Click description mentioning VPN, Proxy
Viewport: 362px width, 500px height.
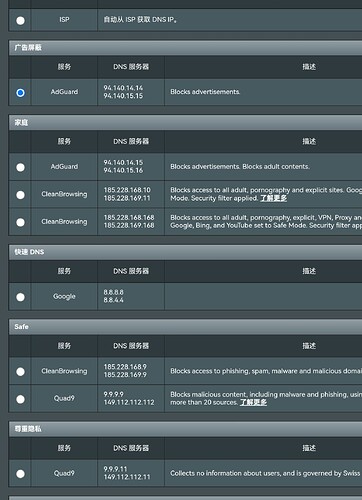point(266,221)
